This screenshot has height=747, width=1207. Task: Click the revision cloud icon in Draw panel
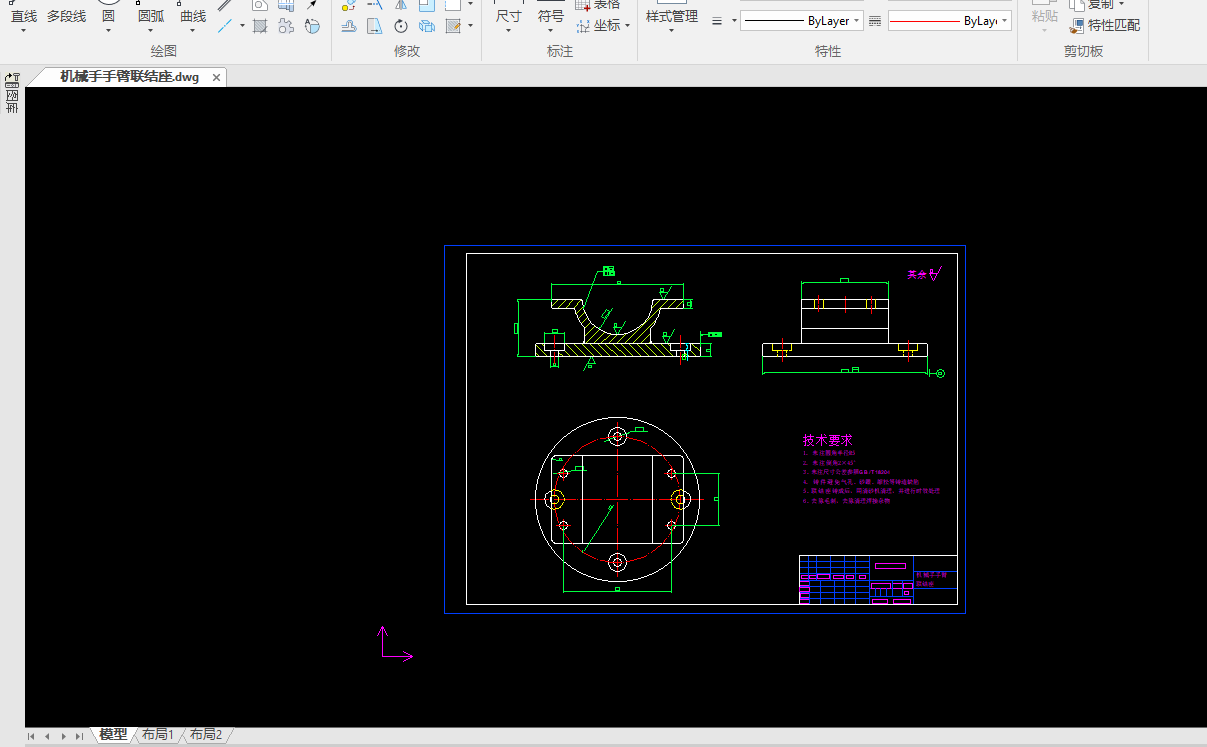tap(312, 26)
